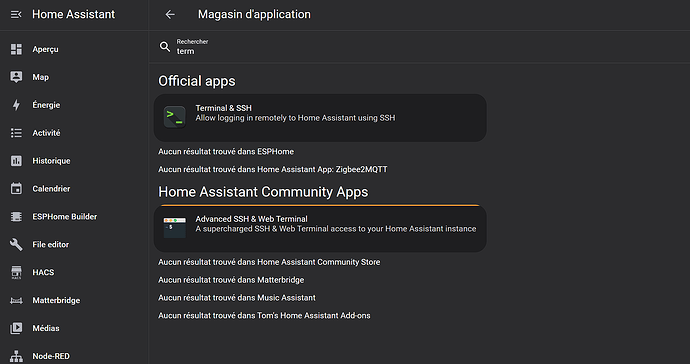This screenshot has width=690, height=364.
Task: Open the Aperçu dashboard icon
Action: tap(16, 49)
